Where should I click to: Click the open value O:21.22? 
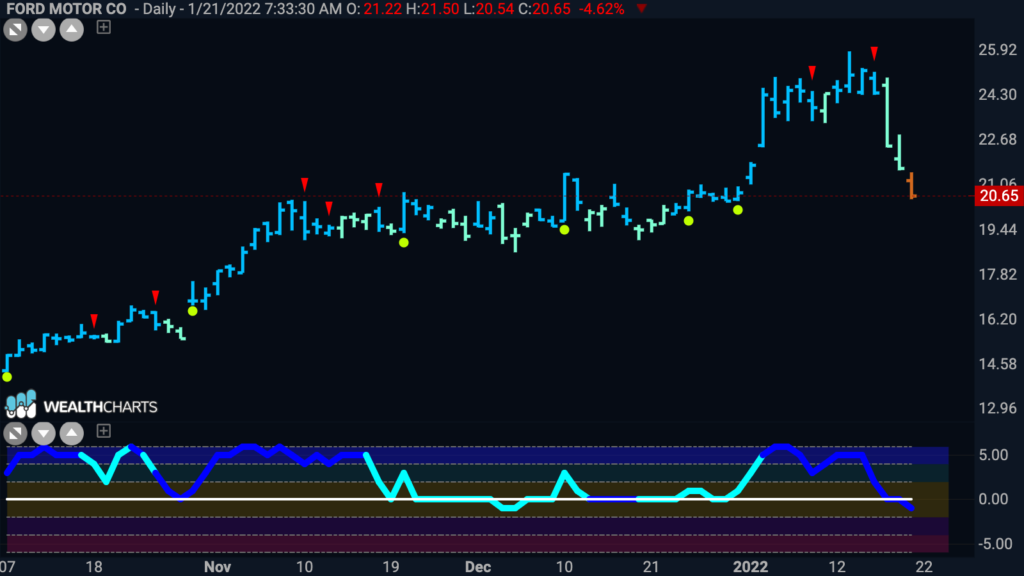pos(374,9)
